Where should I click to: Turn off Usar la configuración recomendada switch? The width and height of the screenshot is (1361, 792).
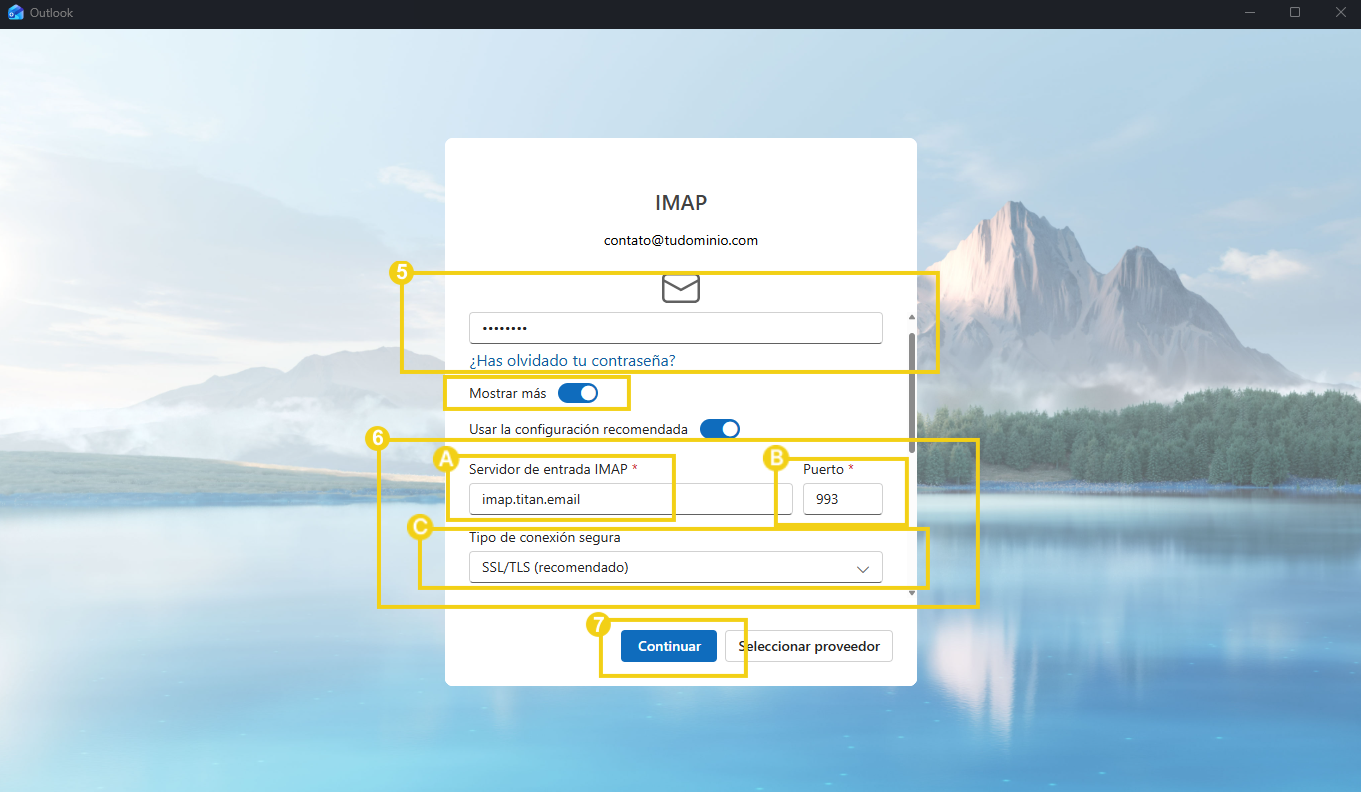point(719,429)
